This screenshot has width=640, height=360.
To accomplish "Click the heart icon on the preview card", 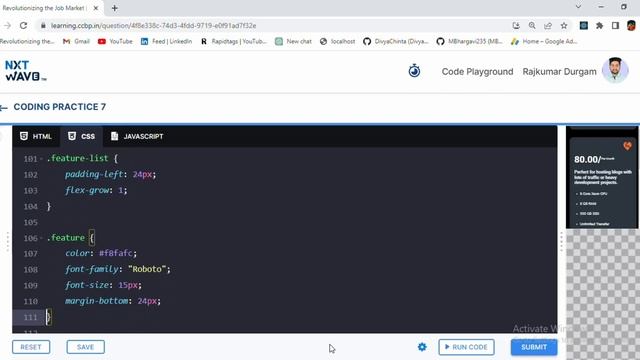I will coord(627,145).
